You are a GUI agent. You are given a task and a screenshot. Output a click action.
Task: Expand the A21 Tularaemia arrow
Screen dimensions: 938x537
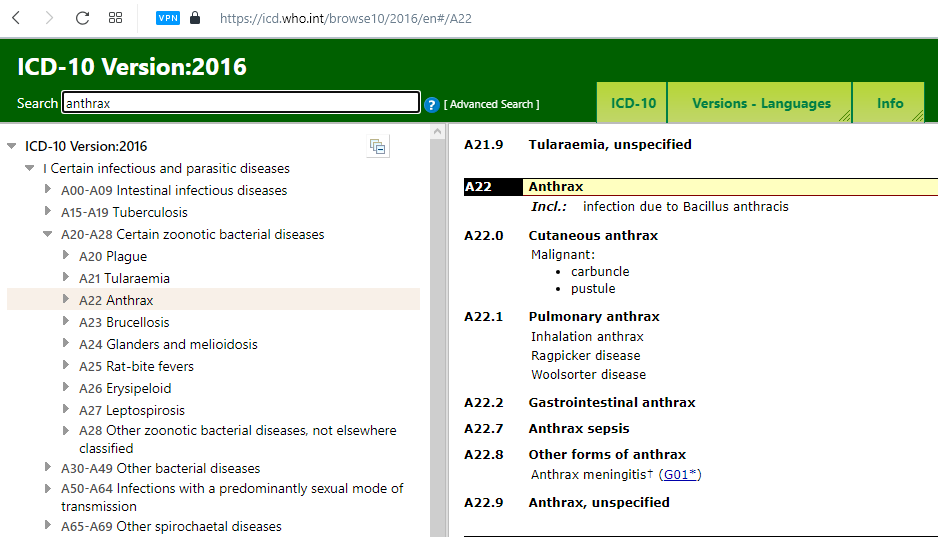coord(66,277)
